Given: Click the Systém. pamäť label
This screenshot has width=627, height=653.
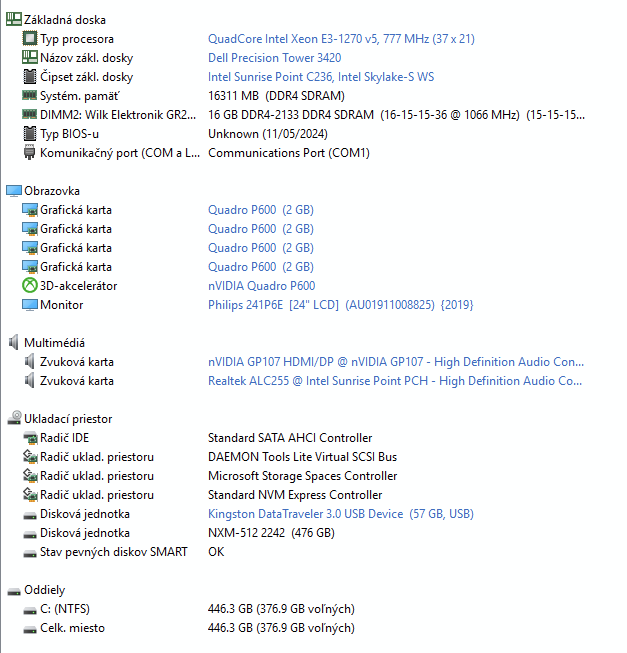Looking at the screenshot, I should point(80,96).
